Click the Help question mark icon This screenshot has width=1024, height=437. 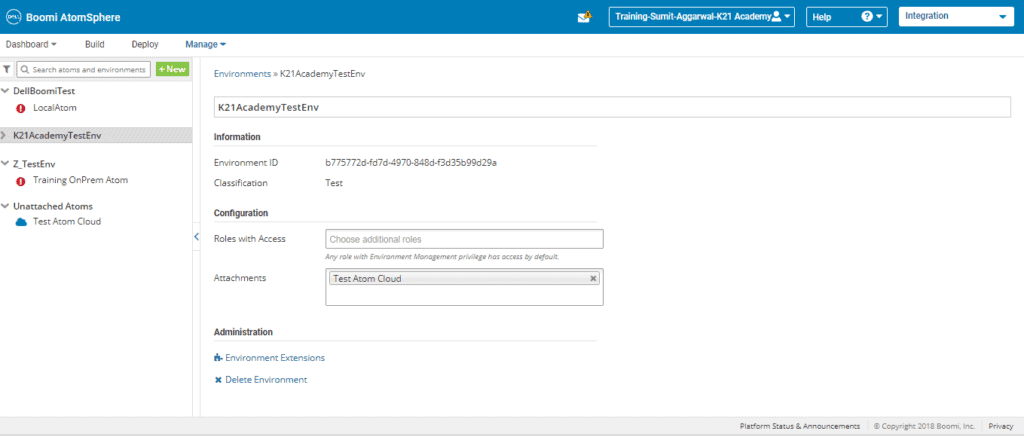pos(867,17)
